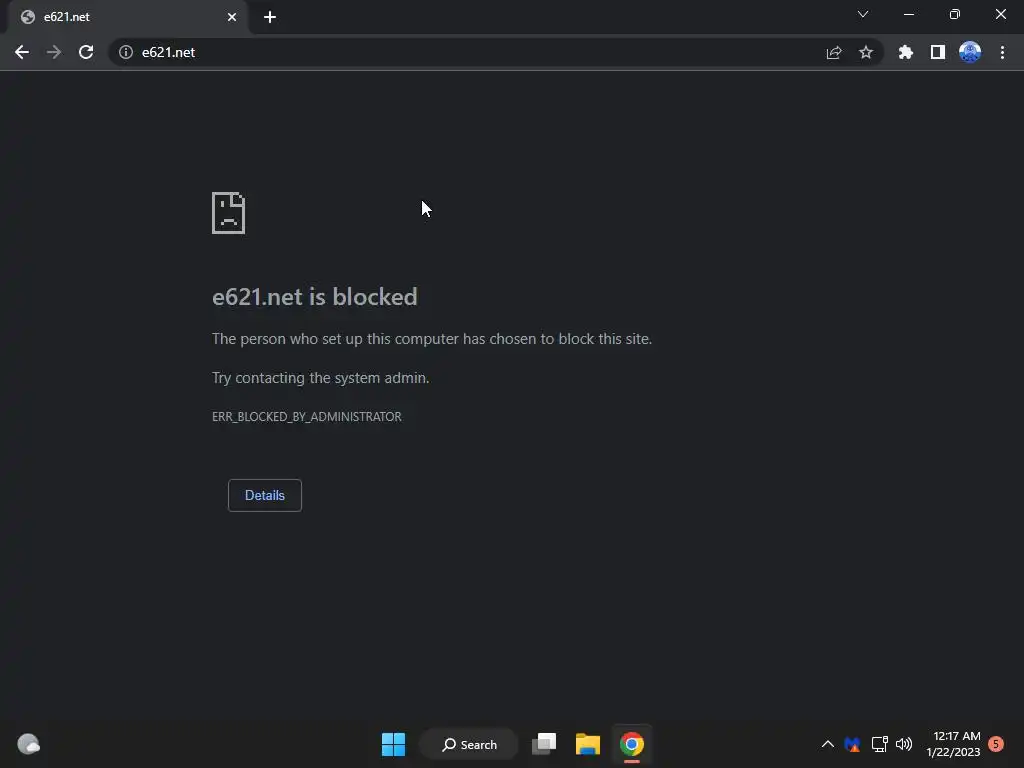The image size is (1024, 768).
Task: Open the Windows Start menu
Action: 393,744
